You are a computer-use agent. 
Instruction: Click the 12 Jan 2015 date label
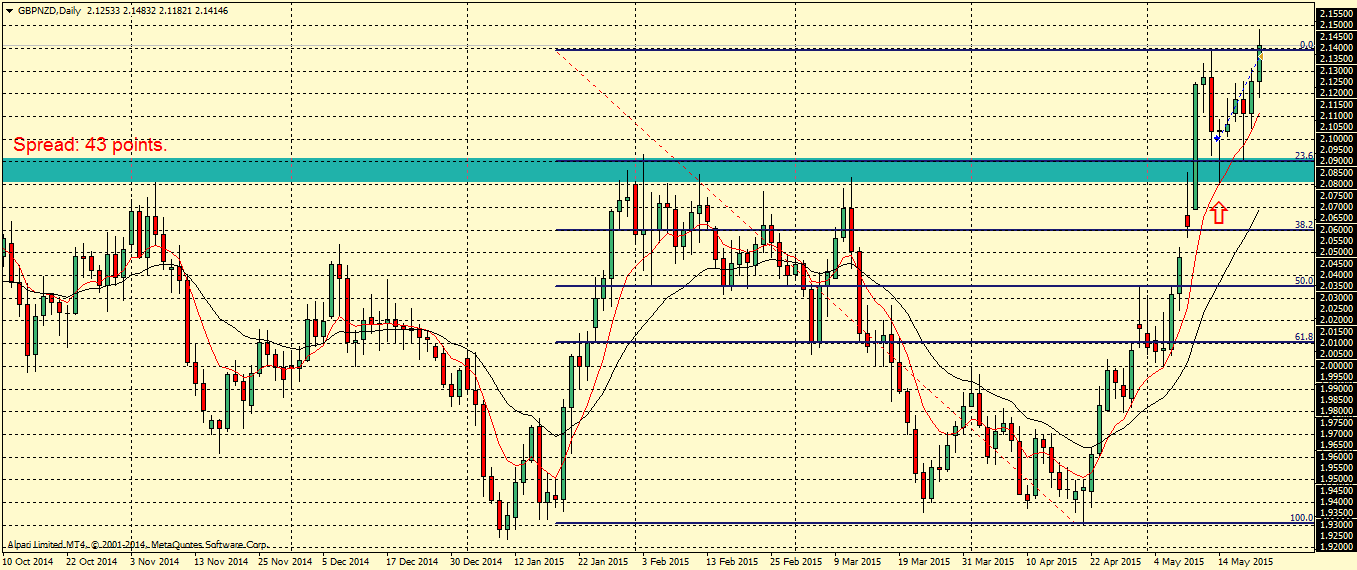[540, 562]
